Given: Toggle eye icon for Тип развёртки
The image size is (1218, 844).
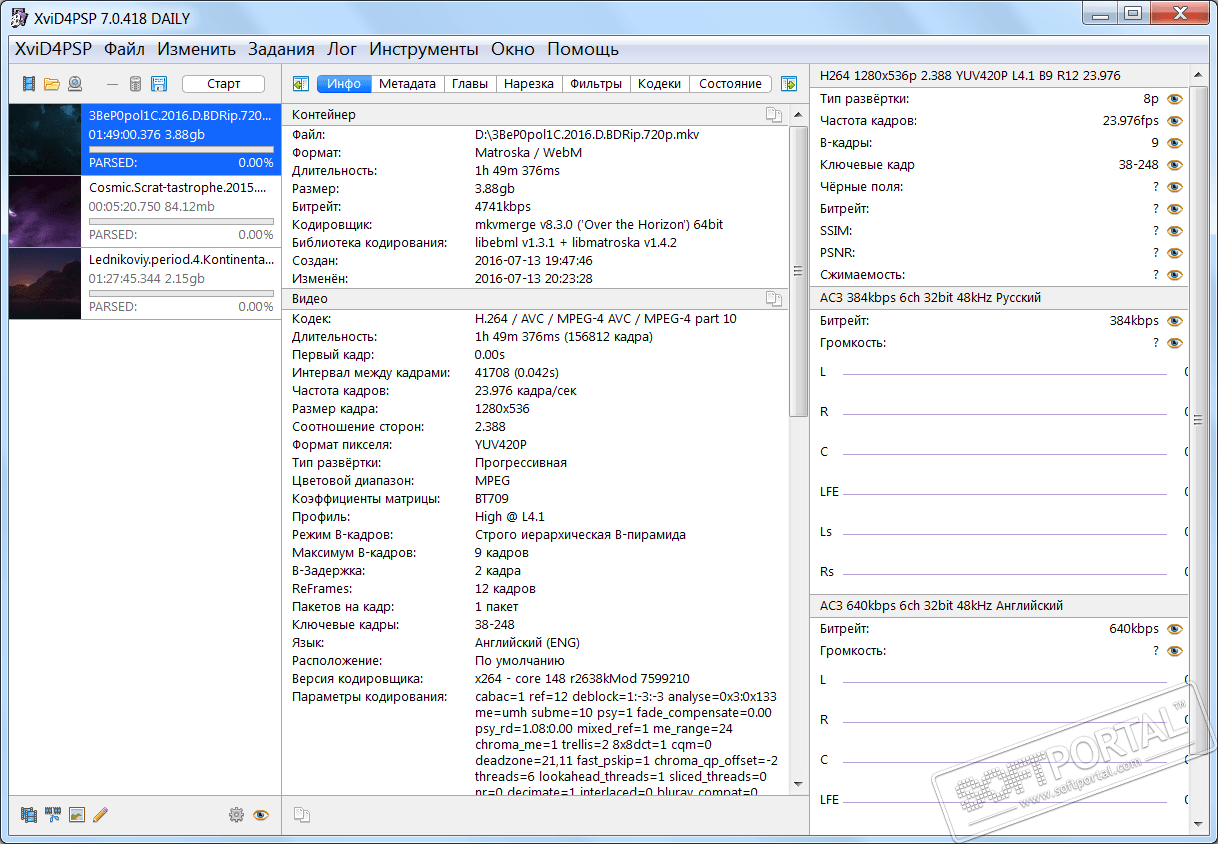Looking at the screenshot, I should point(1174,99).
